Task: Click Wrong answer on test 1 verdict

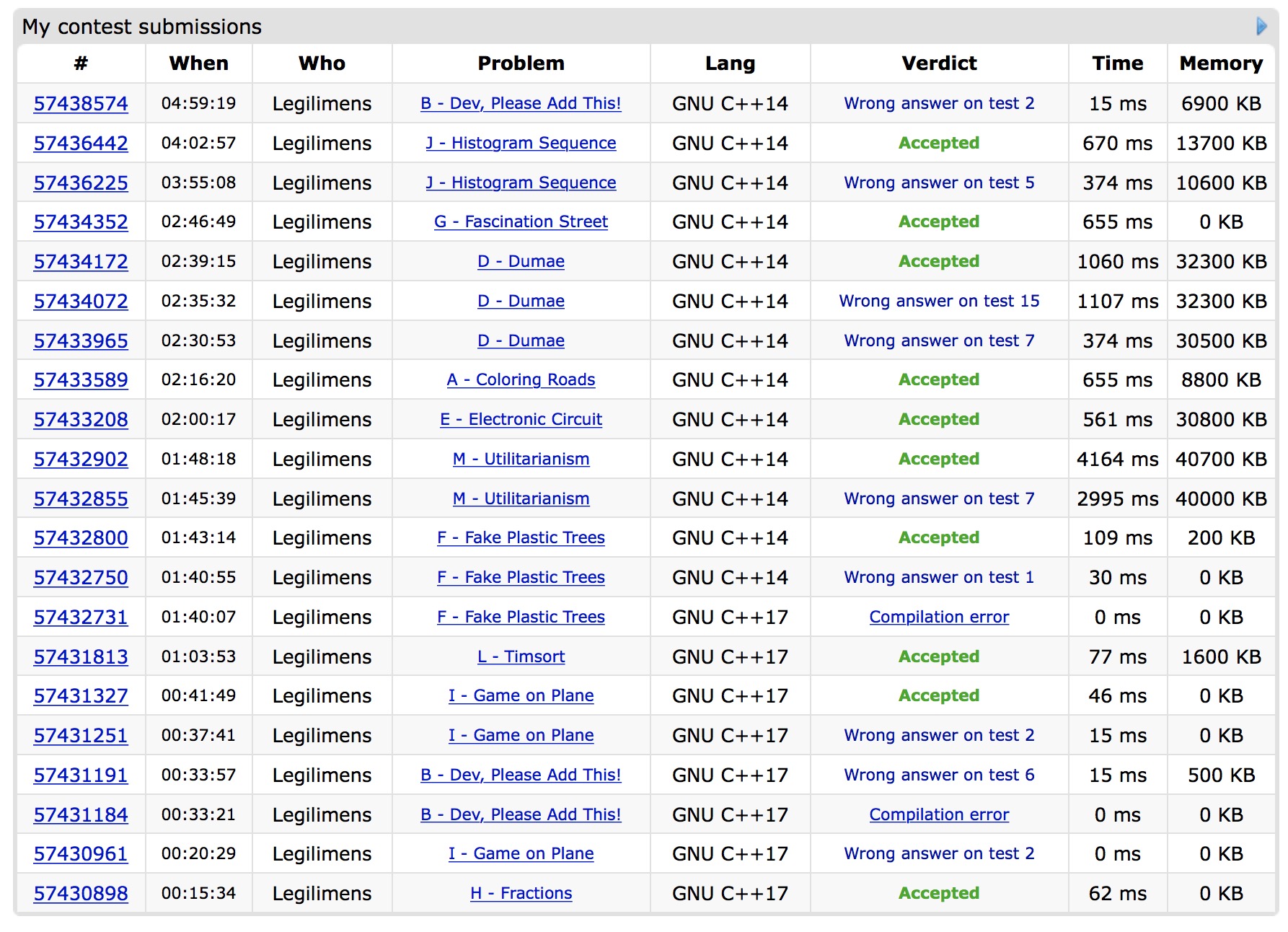Action: click(x=938, y=578)
